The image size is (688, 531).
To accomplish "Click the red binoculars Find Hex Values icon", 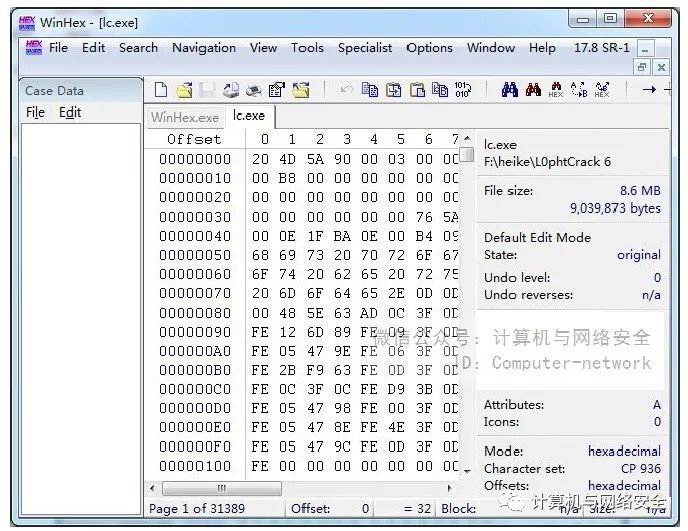I will tap(533, 90).
